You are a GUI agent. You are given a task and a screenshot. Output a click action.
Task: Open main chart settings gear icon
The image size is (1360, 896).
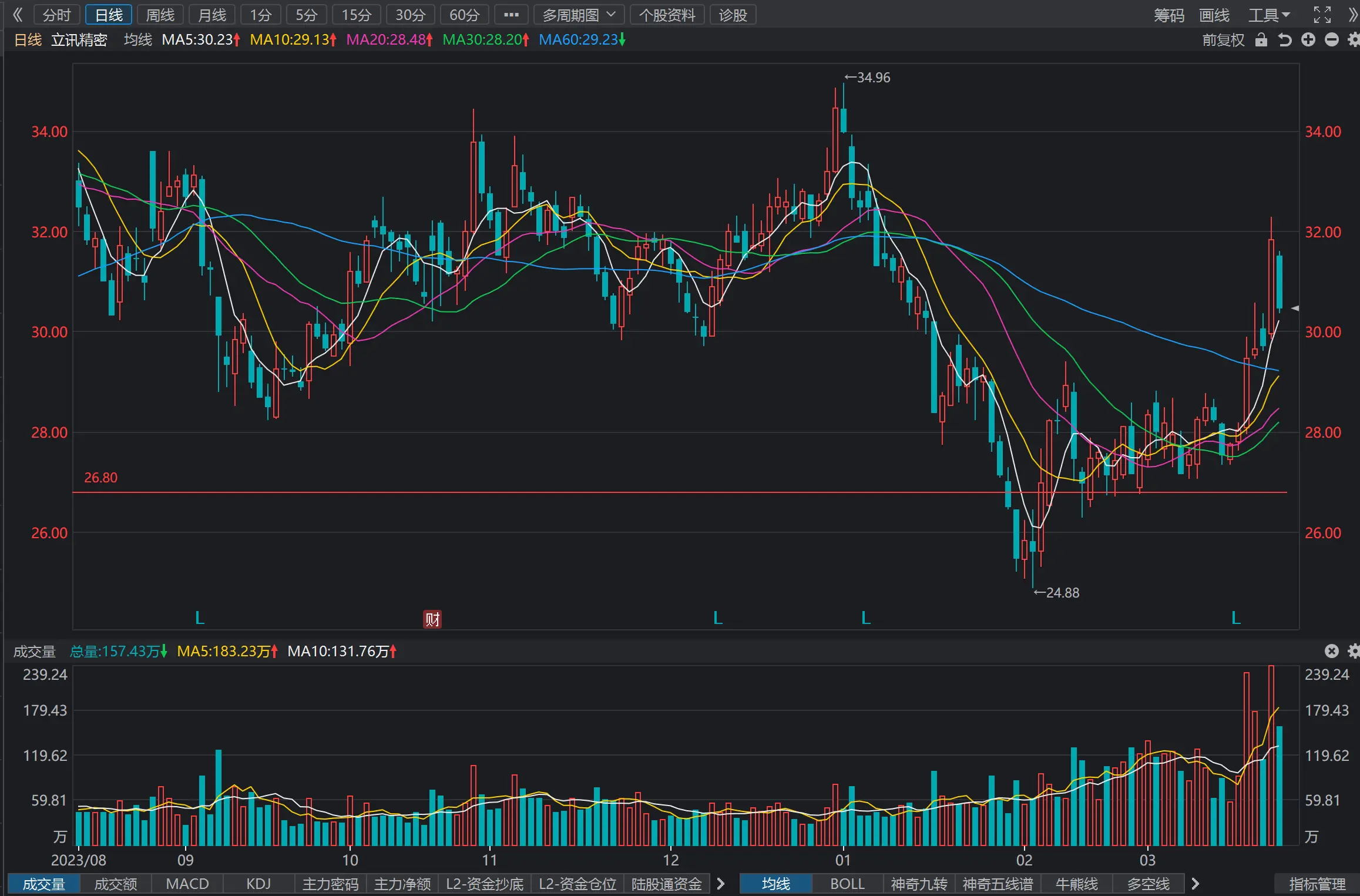1354,39
